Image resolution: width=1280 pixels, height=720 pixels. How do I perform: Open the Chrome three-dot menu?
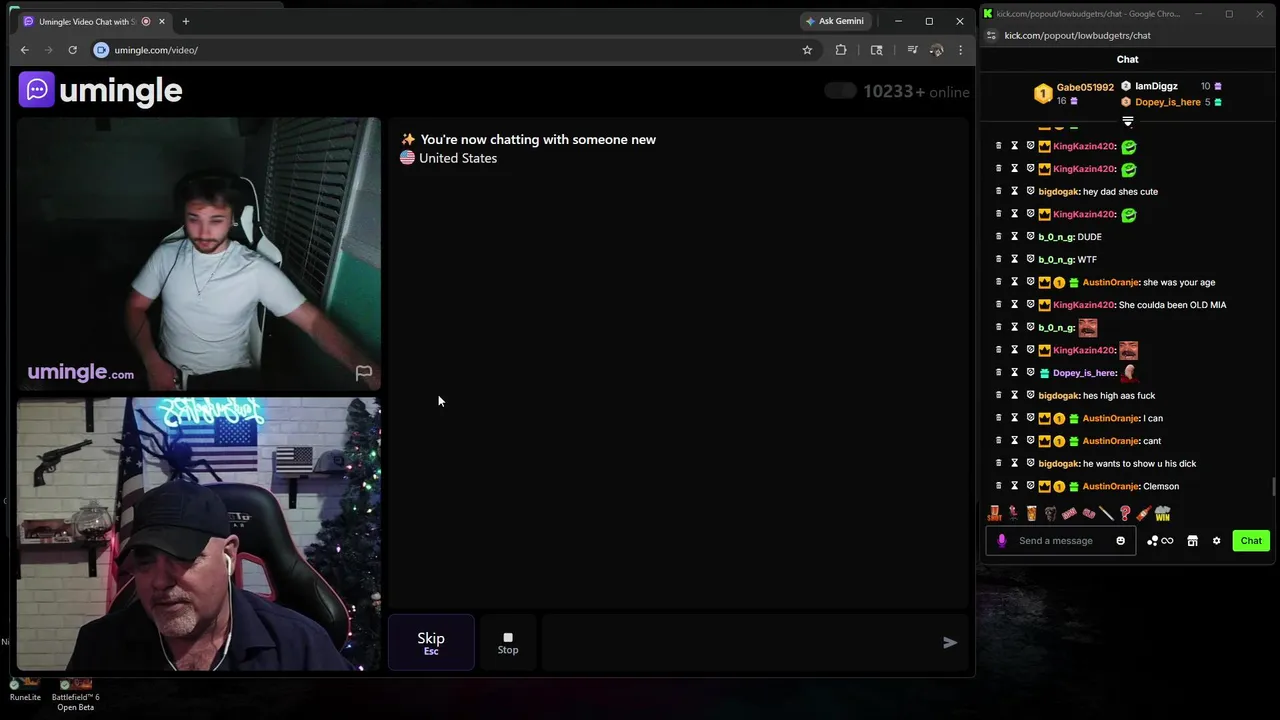[960, 50]
